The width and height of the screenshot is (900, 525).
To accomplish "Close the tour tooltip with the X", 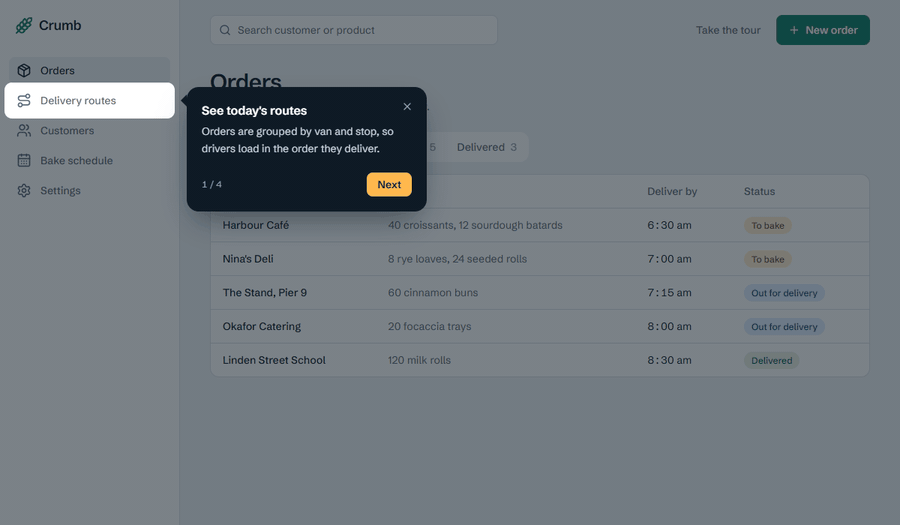I will pos(407,107).
